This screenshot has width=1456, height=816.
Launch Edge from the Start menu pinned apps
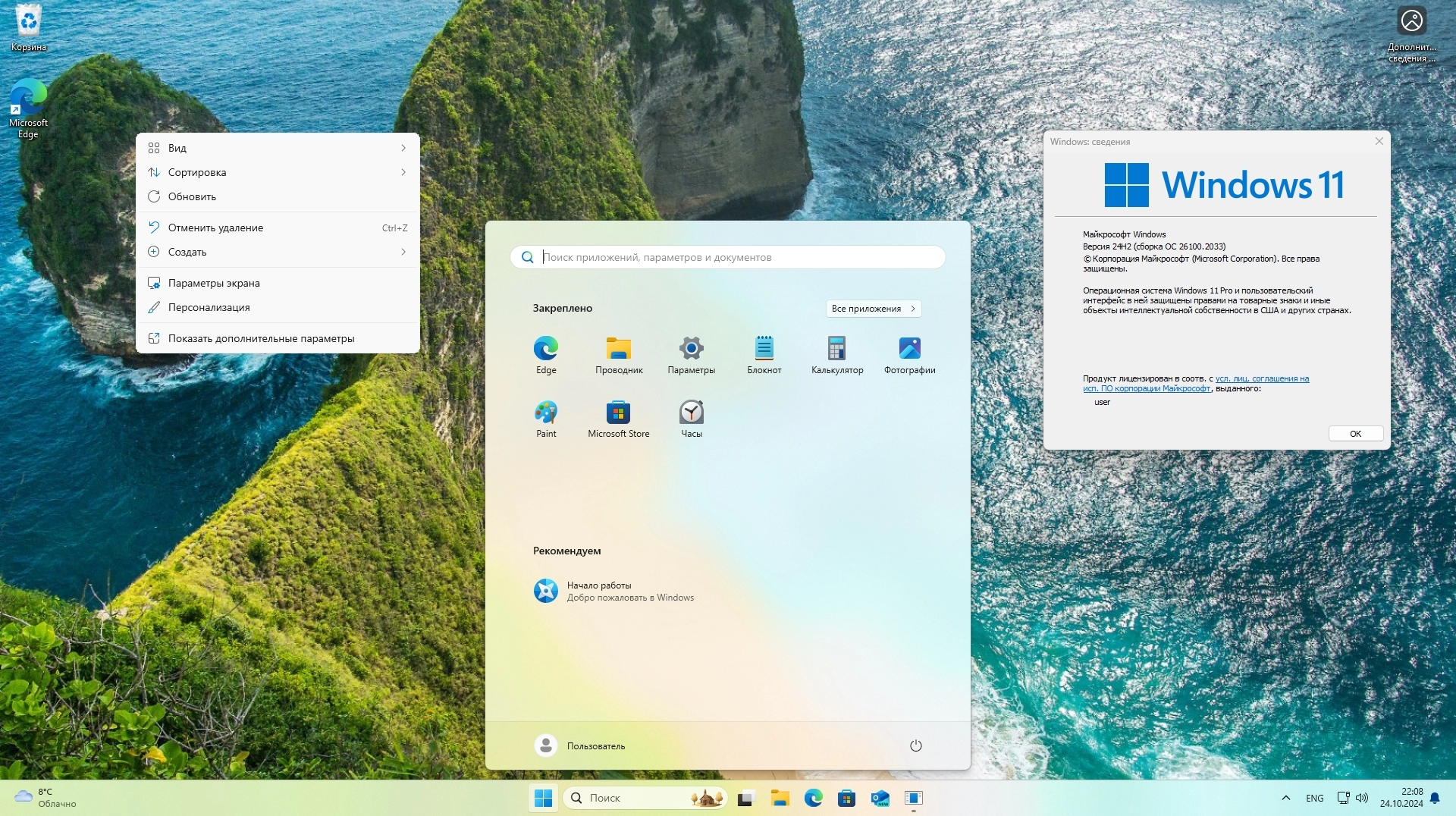coord(546,355)
